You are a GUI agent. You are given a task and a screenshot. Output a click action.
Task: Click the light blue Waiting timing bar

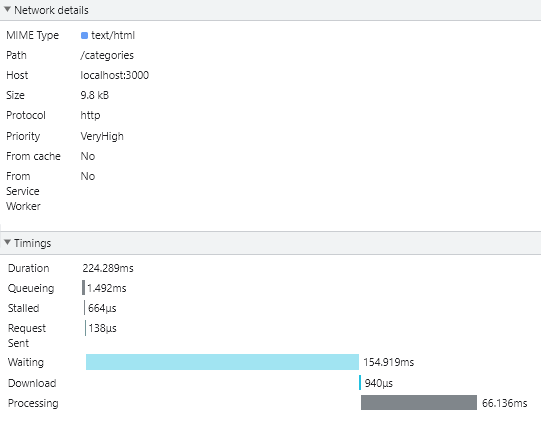click(222, 362)
